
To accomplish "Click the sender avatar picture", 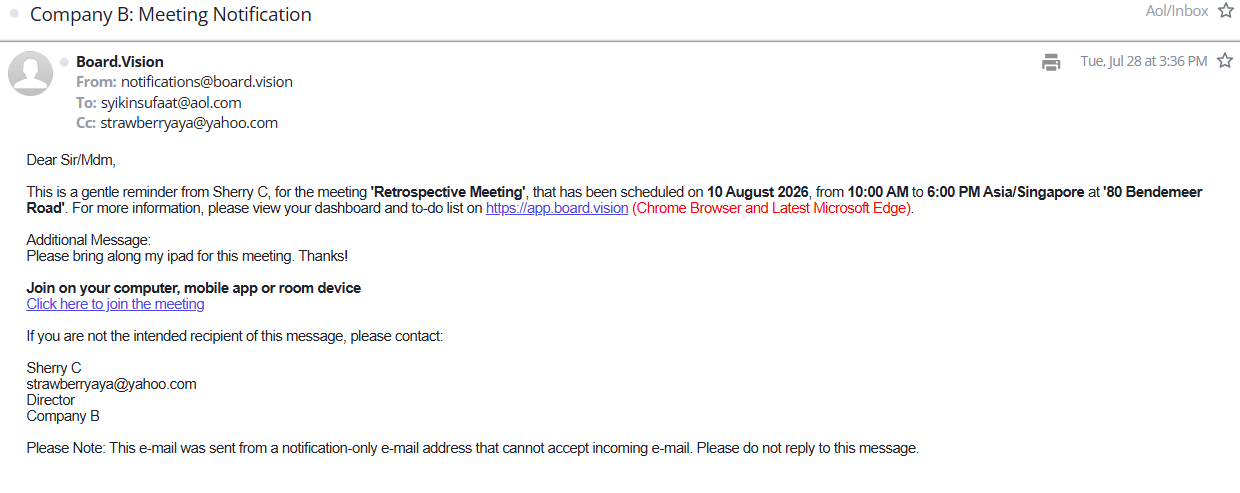I will click(x=31, y=73).
